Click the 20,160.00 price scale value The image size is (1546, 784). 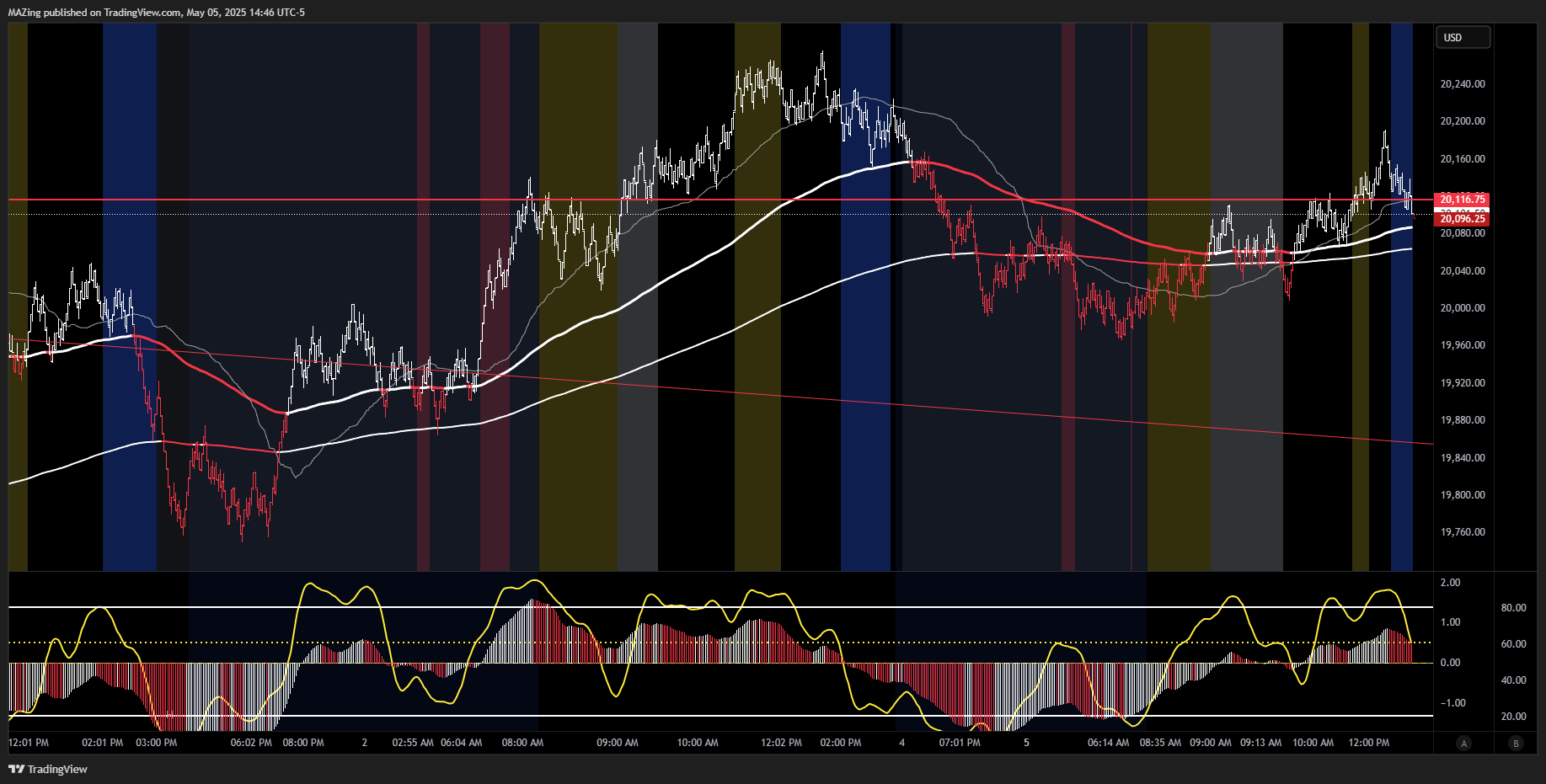tap(1463, 159)
